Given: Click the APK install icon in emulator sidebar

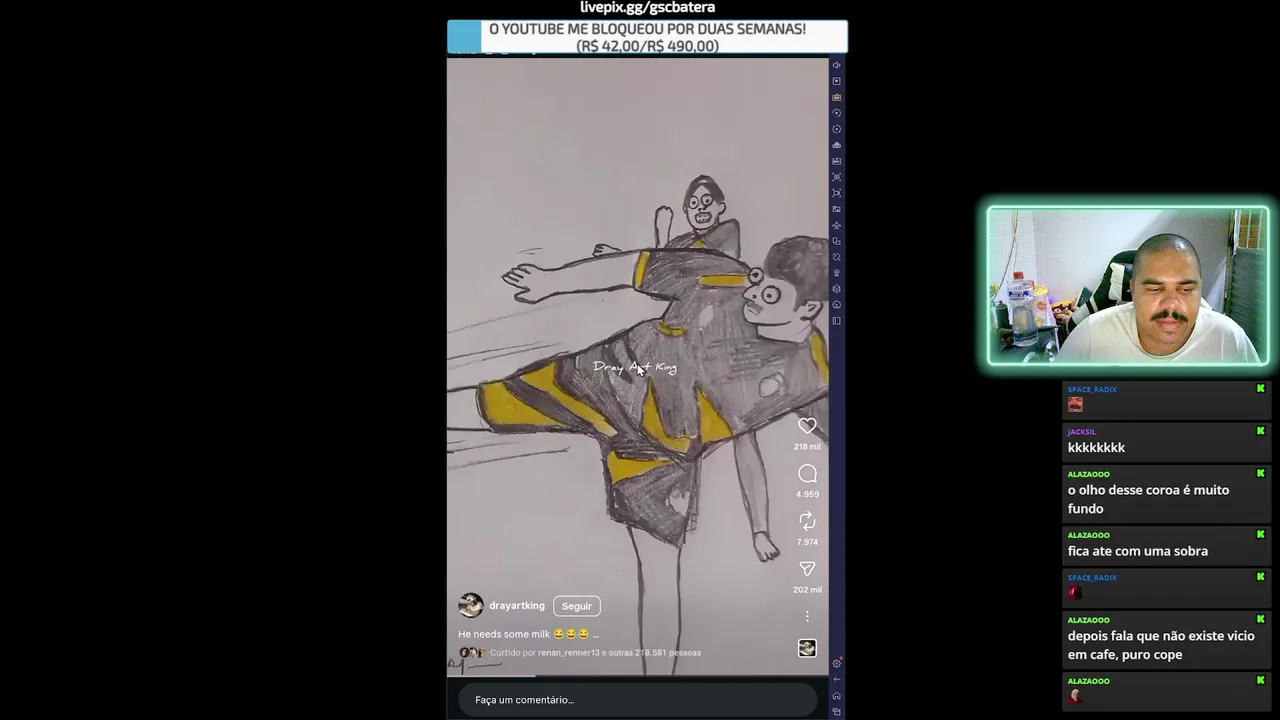Looking at the screenshot, I should 836,161.
